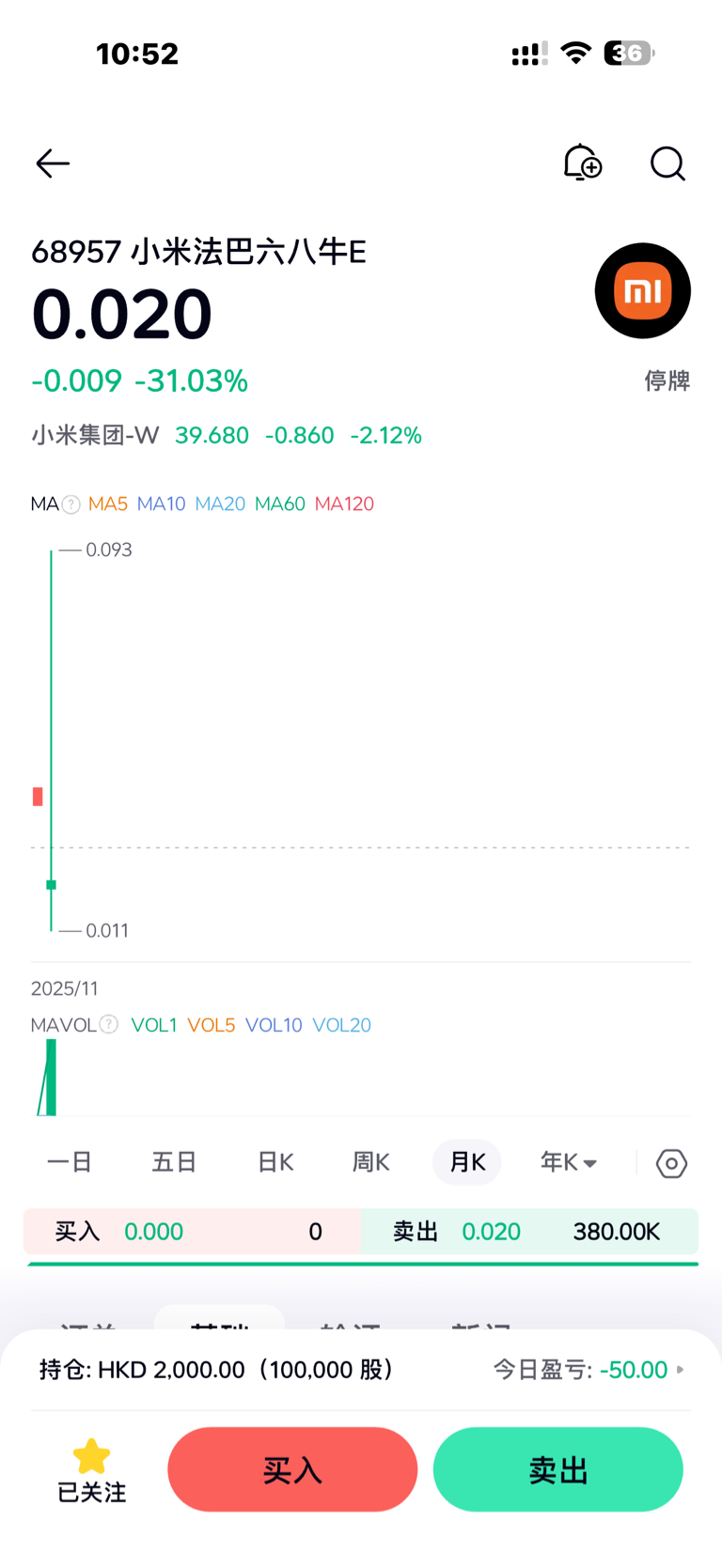Open MAVOL help question mark icon
Screen dimensions: 722x1568
109,1024
